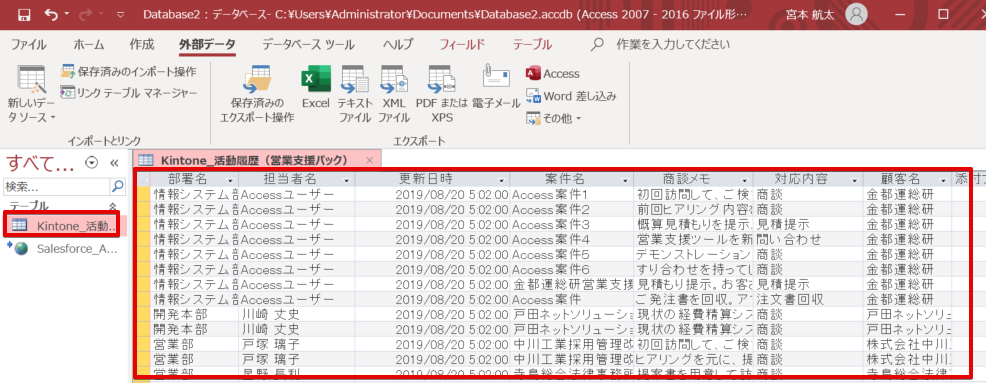Click the first 川崎 丈史 cell
This screenshot has width=986, height=383.
pyautogui.click(x=297, y=314)
